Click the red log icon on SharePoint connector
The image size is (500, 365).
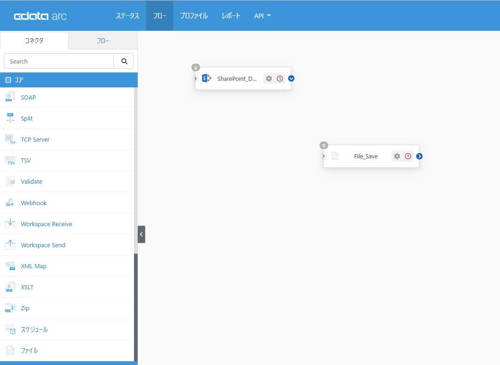tap(280, 79)
